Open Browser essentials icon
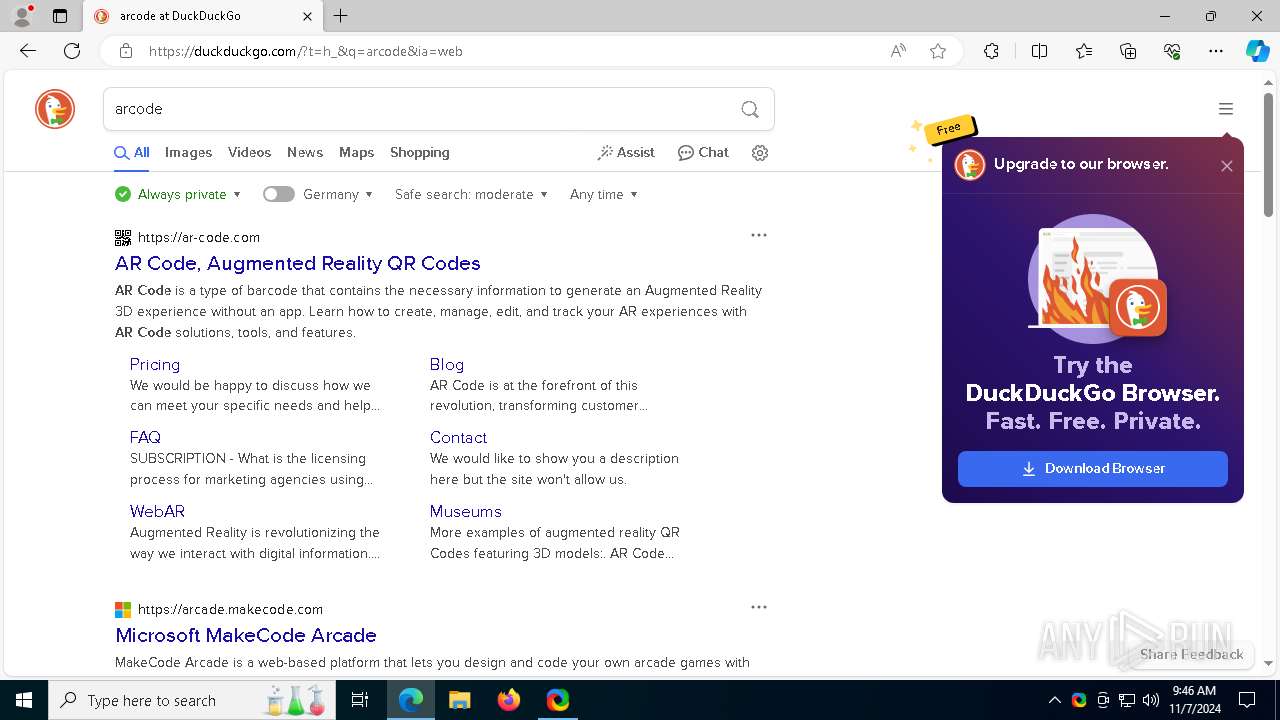The image size is (1280, 720). click(1172, 51)
